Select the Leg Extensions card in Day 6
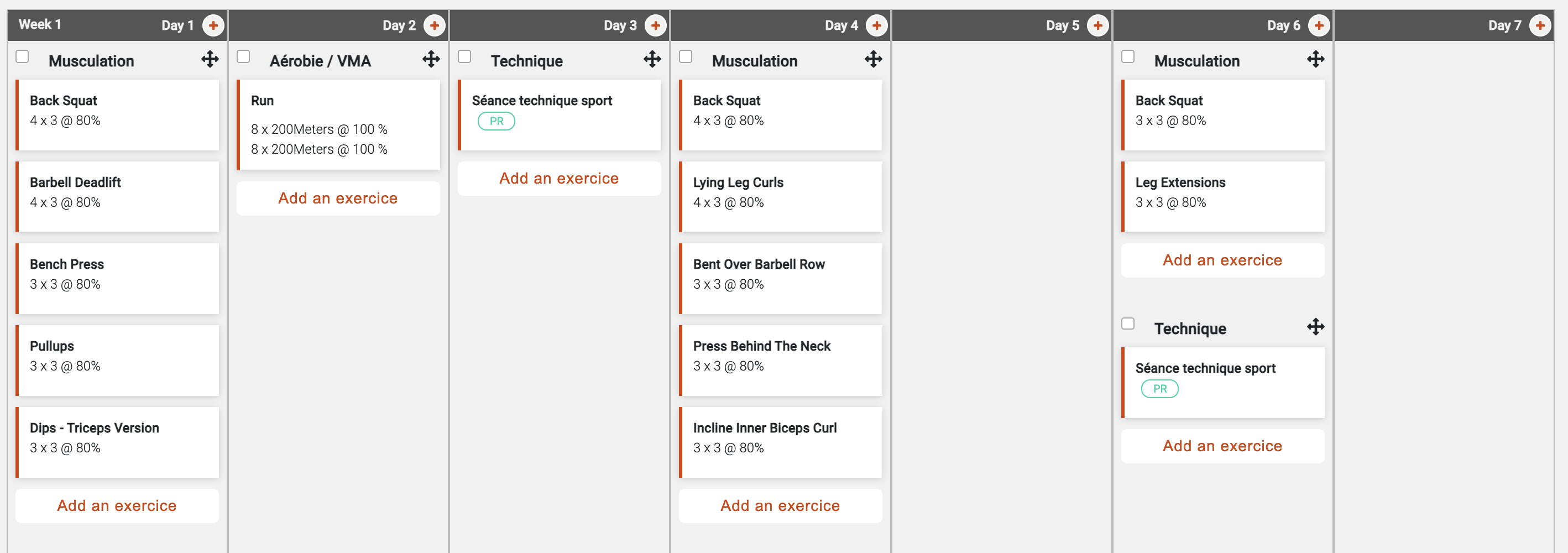The width and height of the screenshot is (1568, 553). (1222, 196)
